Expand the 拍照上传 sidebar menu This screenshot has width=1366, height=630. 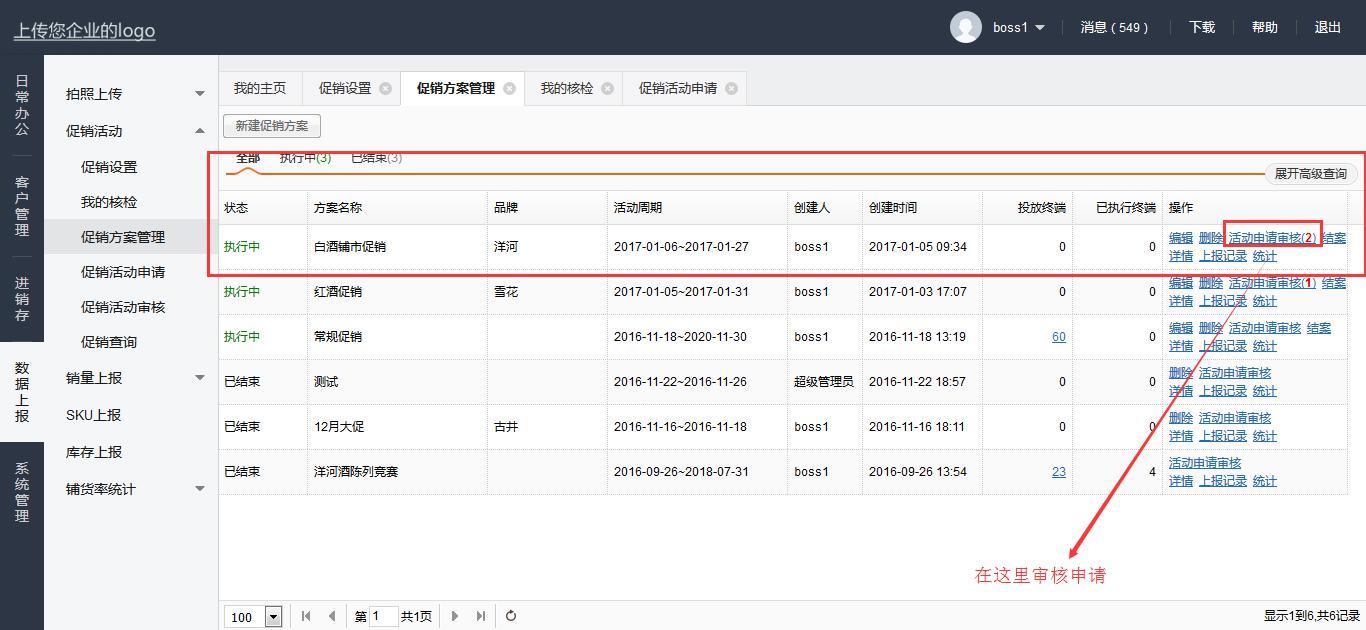(199, 94)
